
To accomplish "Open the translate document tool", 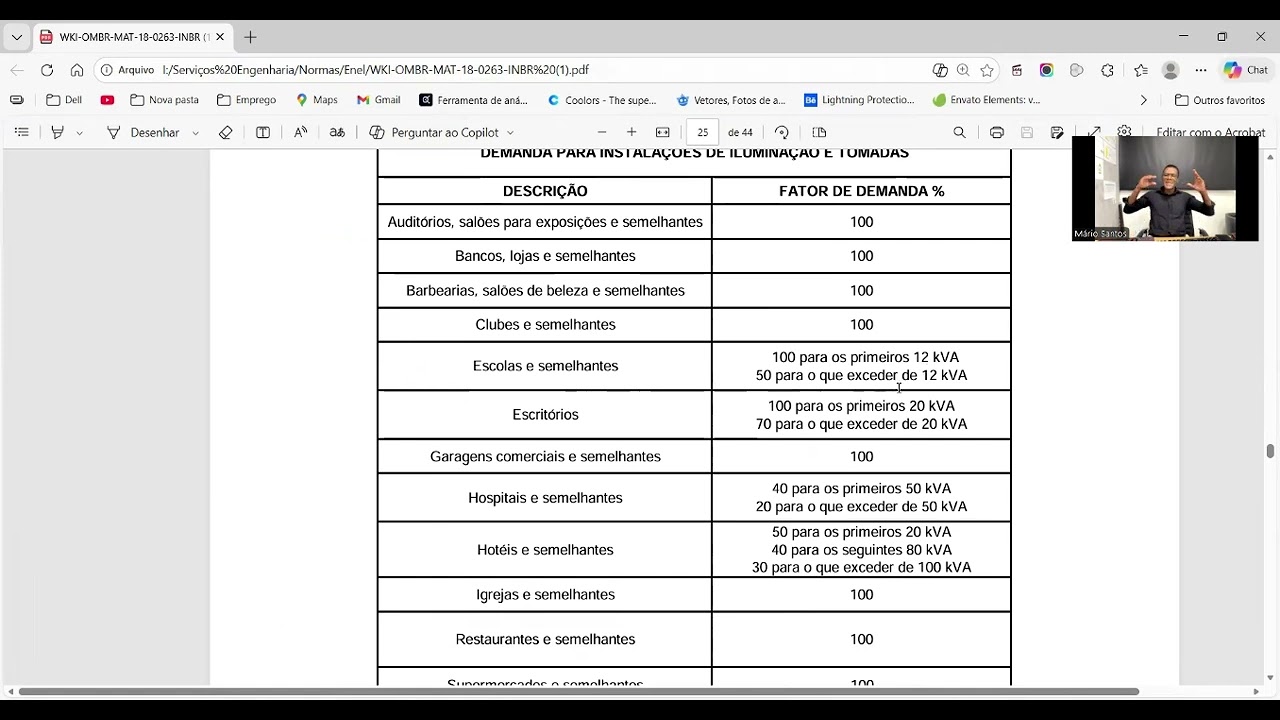I will (337, 132).
